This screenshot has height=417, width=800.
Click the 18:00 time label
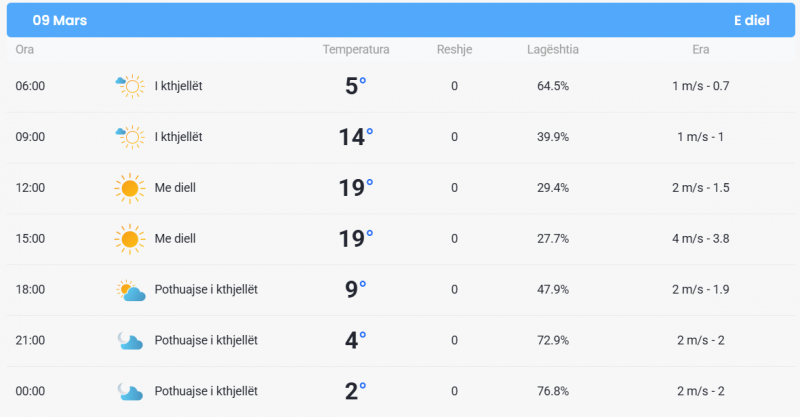click(x=30, y=290)
